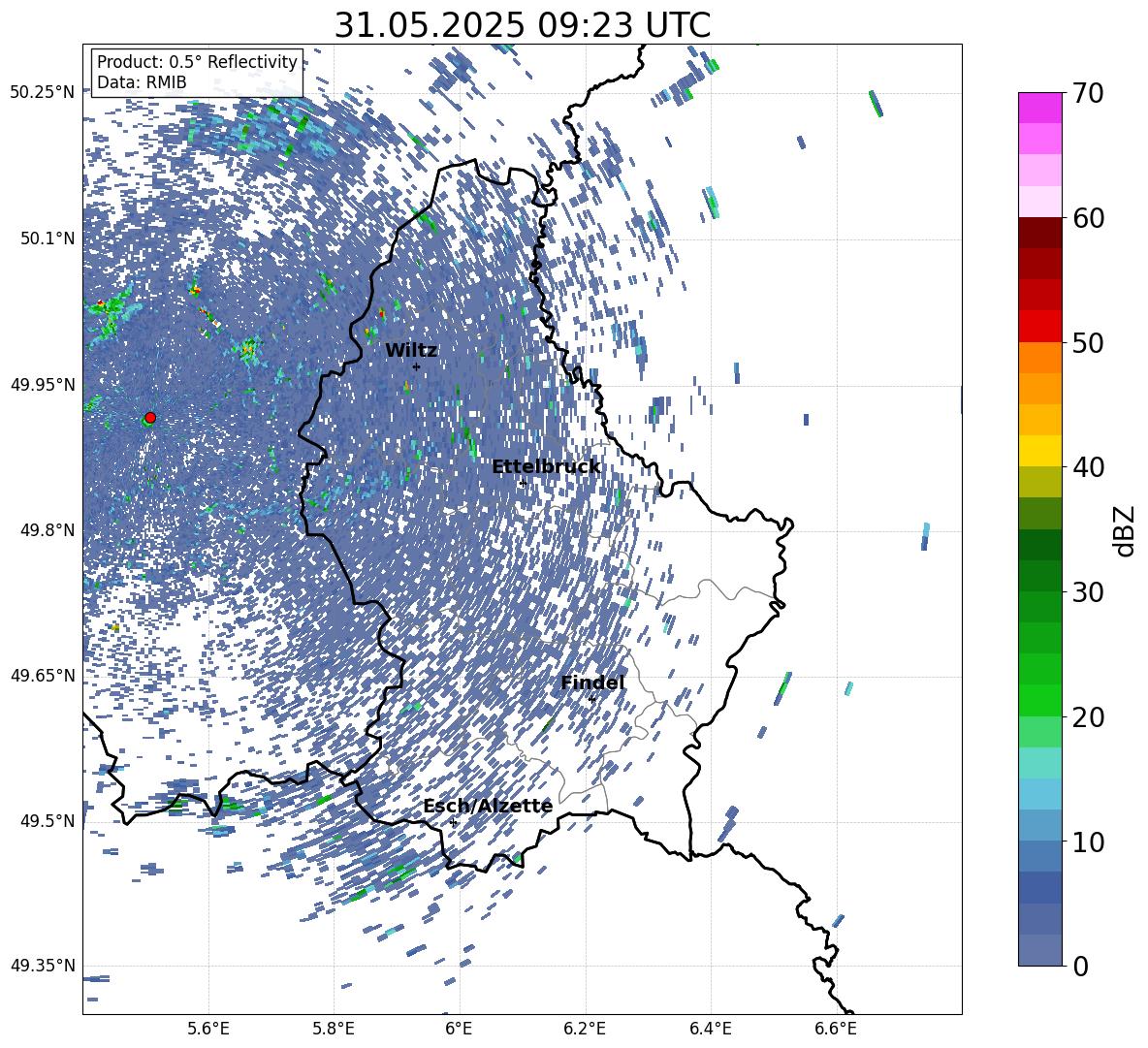This screenshot has width=1148, height=1048.
Task: Click the colorbar 70 tick value
Action: 1089,94
